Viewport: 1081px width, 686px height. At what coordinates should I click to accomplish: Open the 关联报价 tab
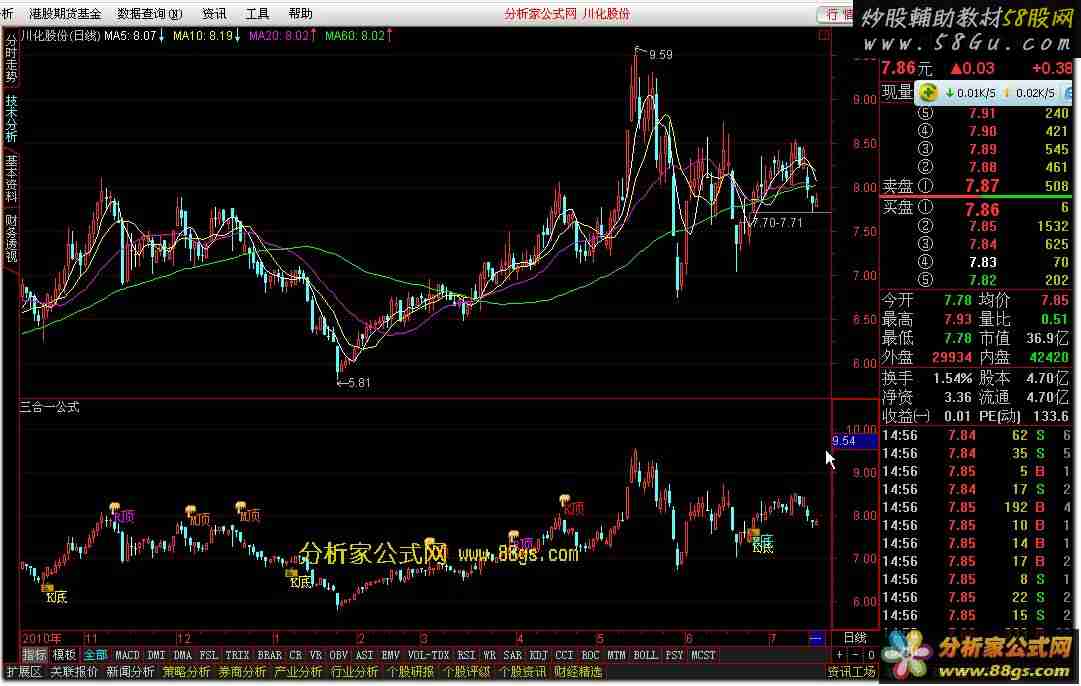coord(74,672)
